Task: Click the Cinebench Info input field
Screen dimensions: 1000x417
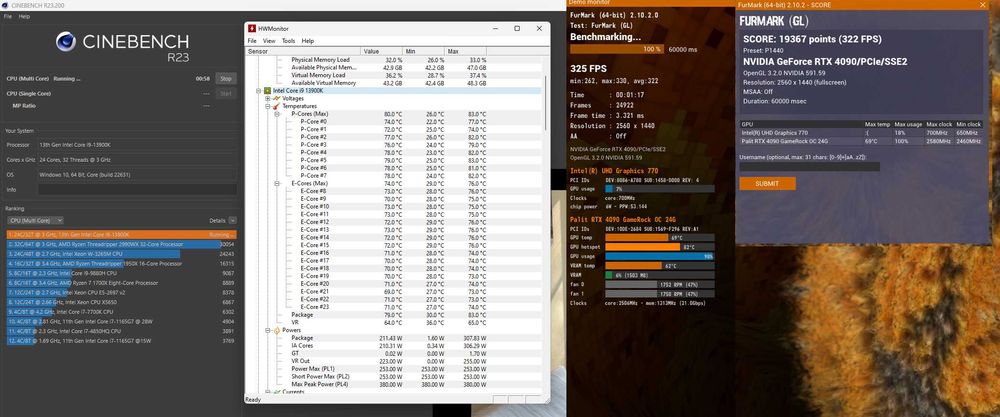Action: [x=137, y=189]
